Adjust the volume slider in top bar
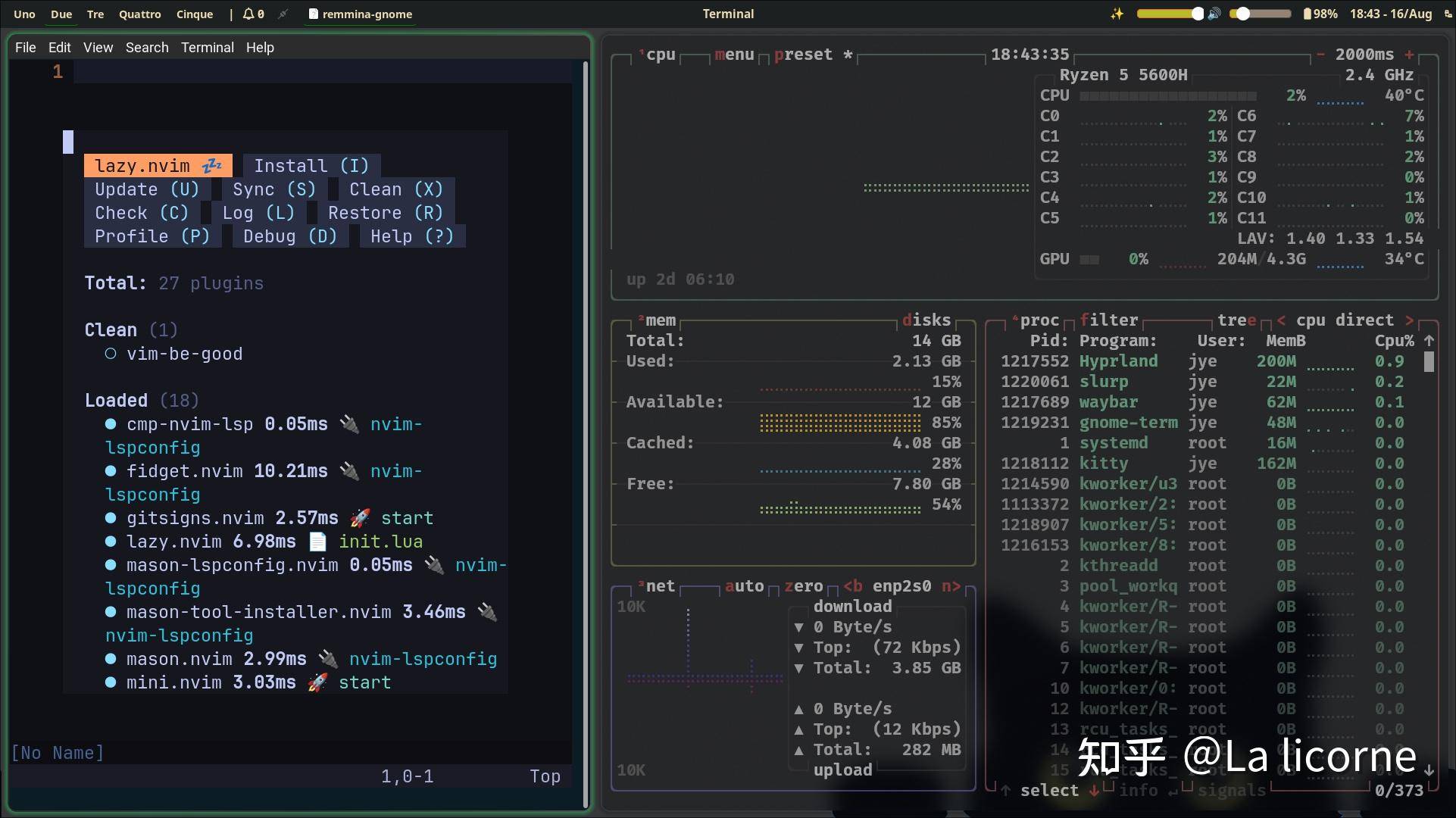The width and height of the screenshot is (1456, 818). coord(1259,14)
